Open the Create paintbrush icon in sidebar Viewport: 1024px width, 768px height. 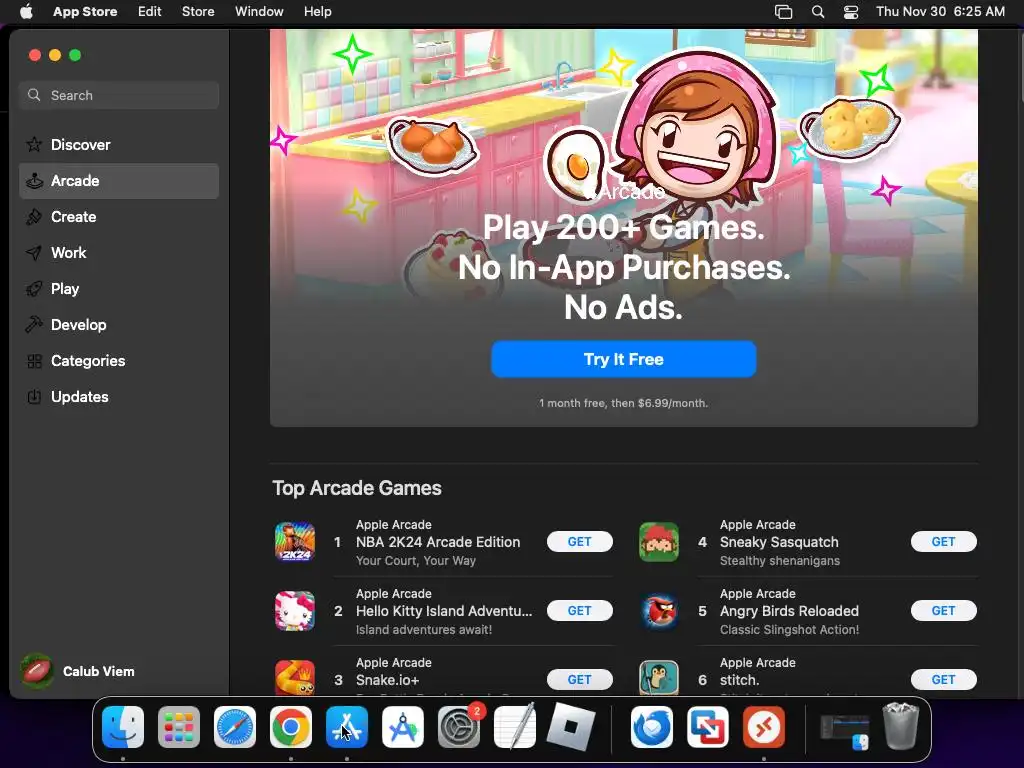coord(34,217)
